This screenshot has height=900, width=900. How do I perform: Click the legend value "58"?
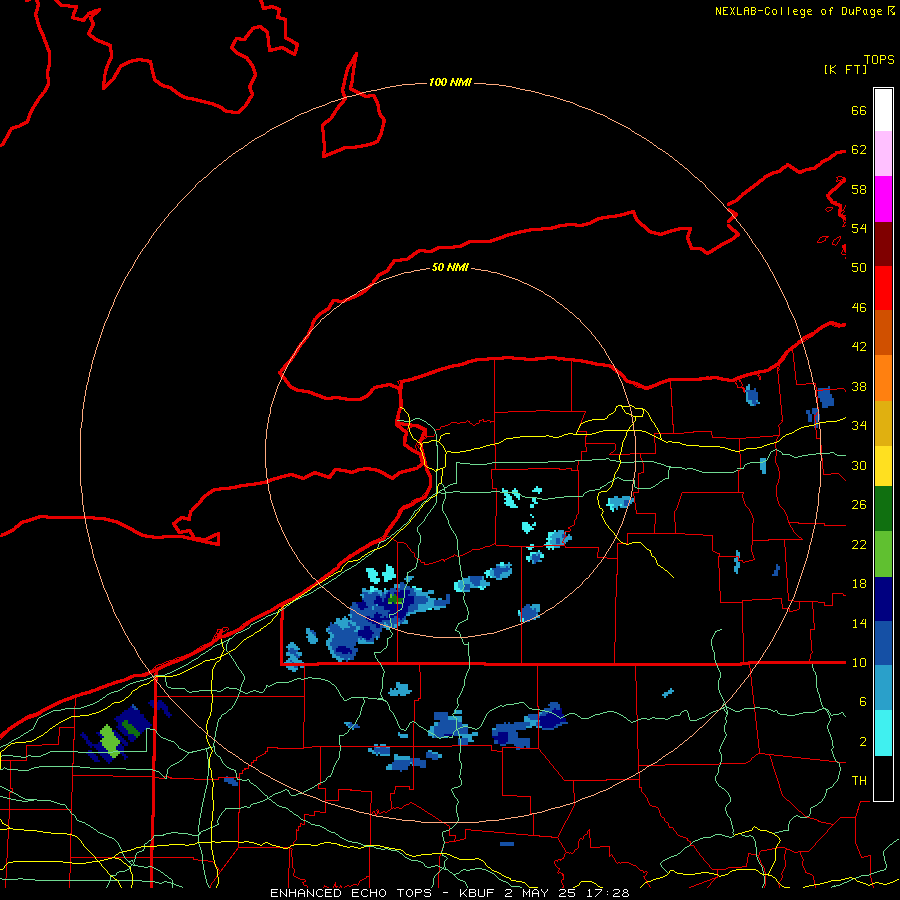859,189
